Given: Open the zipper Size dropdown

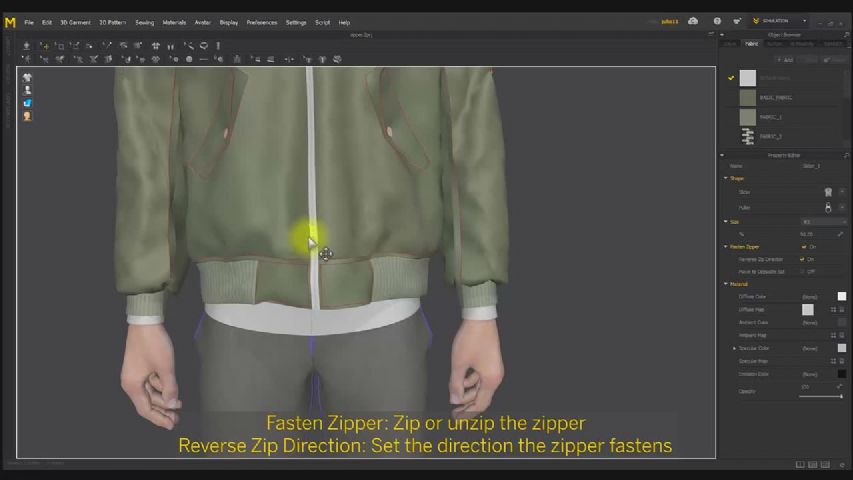Looking at the screenshot, I should point(824,221).
